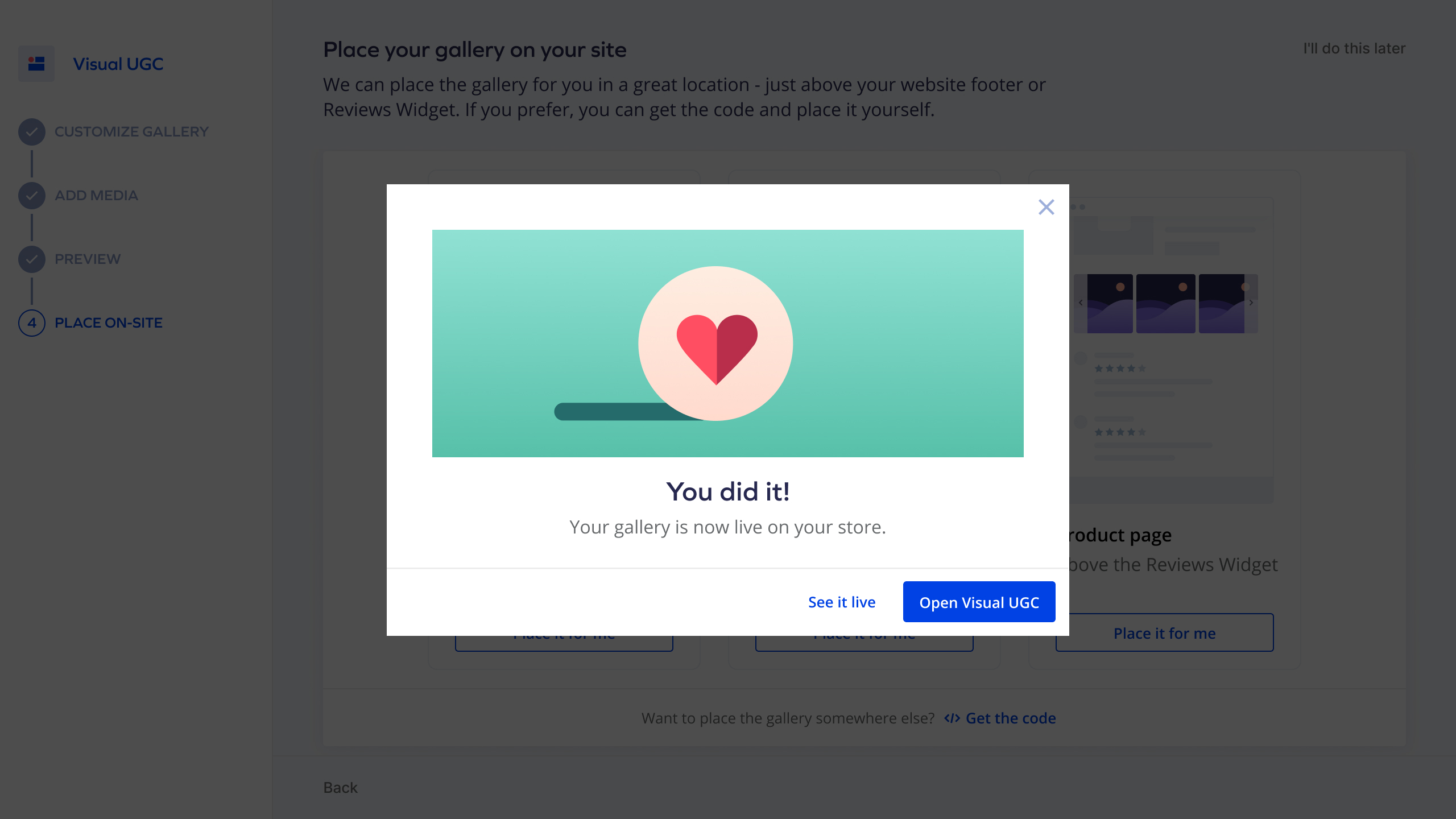Click the Visual UGC title text

(118, 64)
